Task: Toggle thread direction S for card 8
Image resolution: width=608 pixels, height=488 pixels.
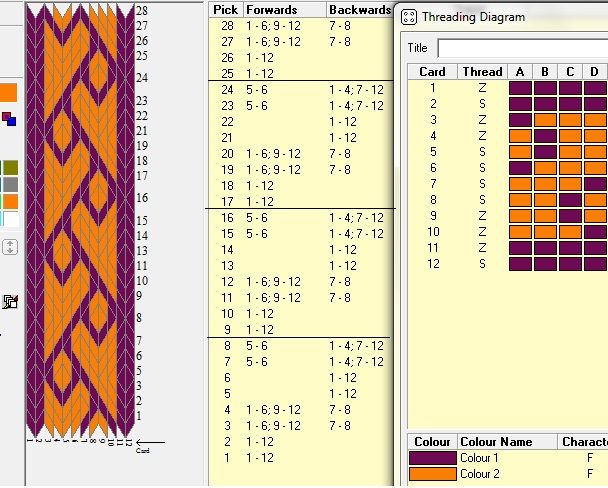Action: 482,200
